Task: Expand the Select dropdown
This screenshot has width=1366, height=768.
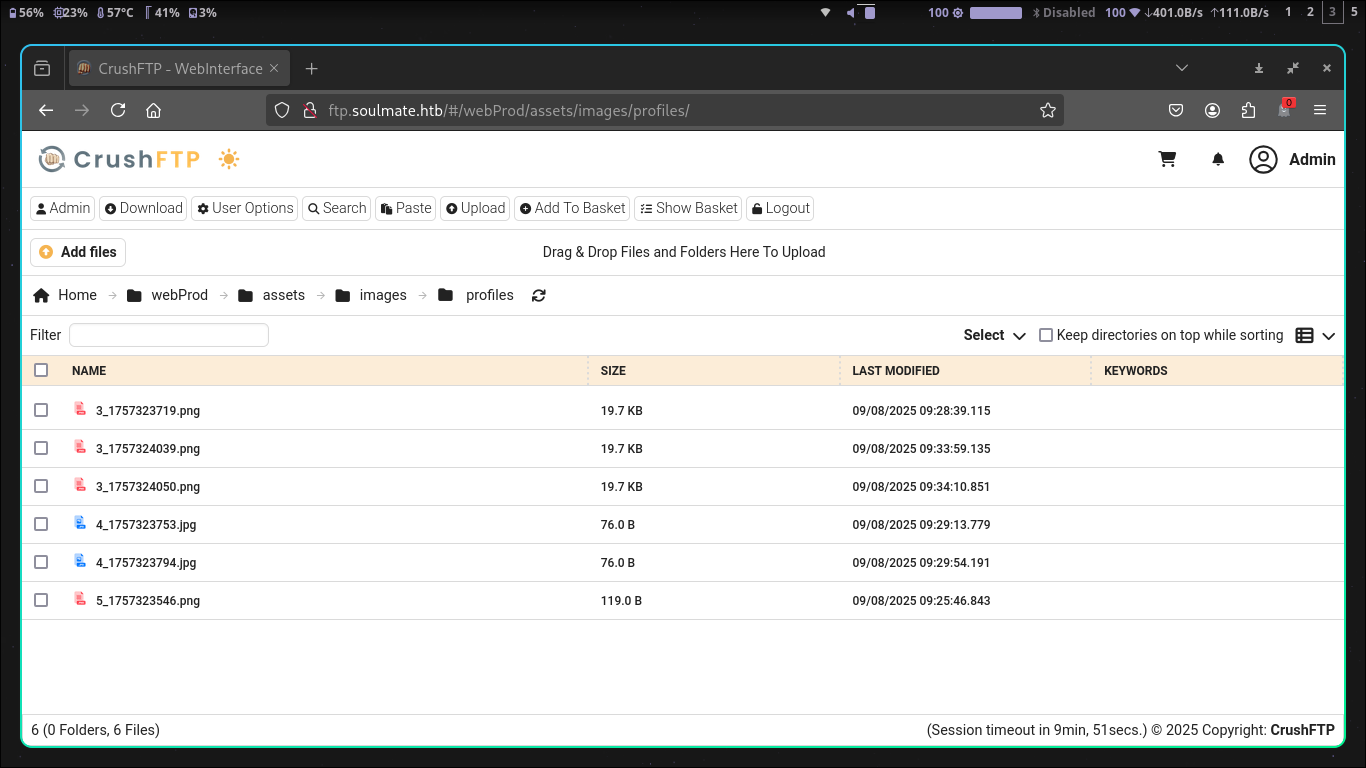Action: point(994,335)
